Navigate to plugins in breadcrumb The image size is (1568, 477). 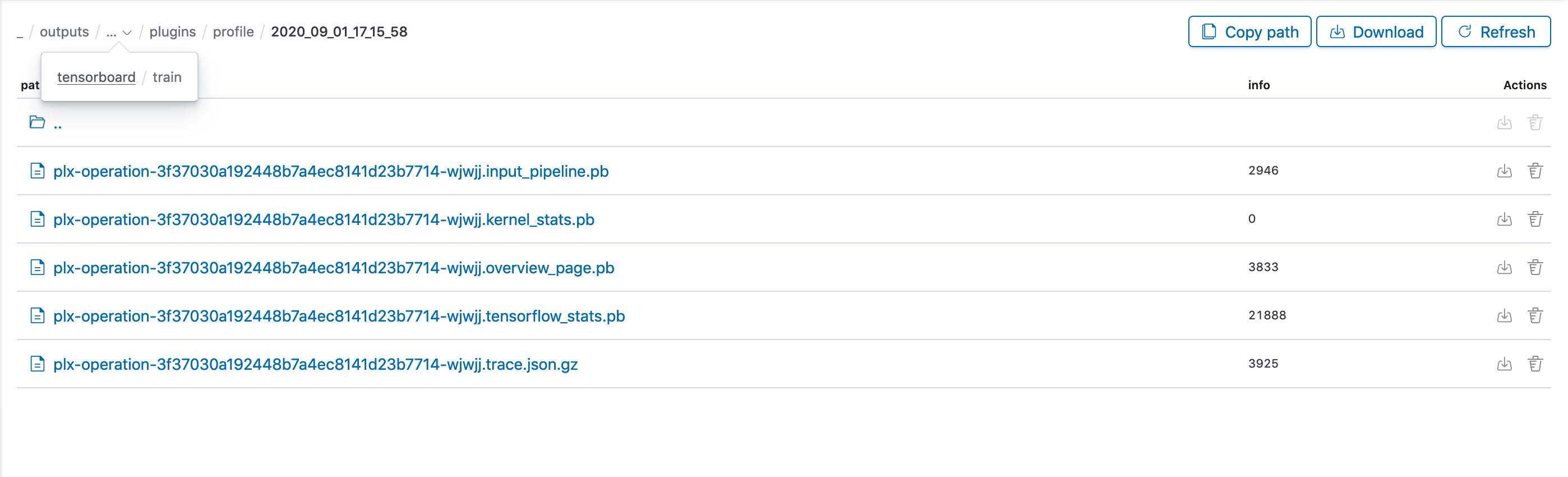[x=173, y=31]
